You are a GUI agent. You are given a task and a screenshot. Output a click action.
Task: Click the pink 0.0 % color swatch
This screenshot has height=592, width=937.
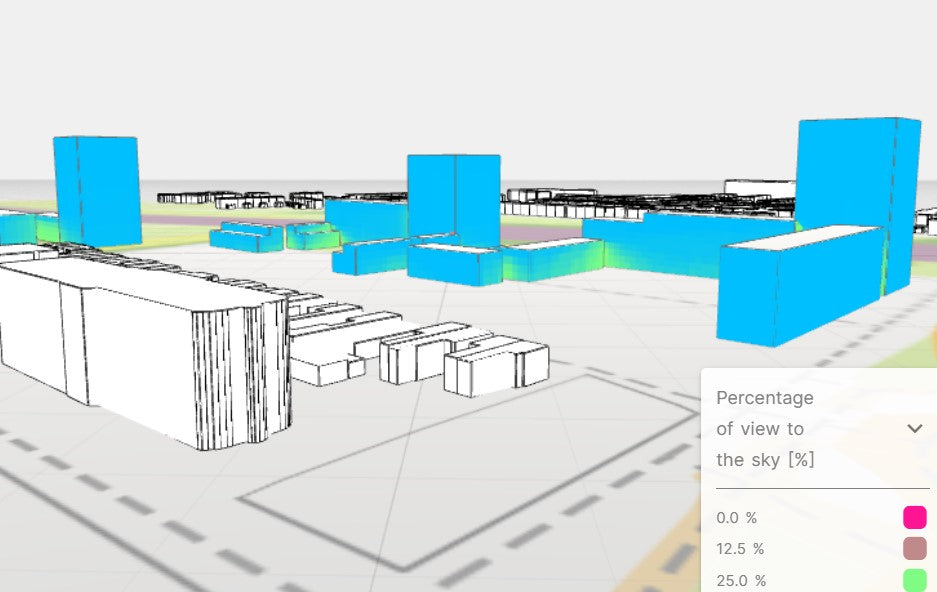(914, 518)
